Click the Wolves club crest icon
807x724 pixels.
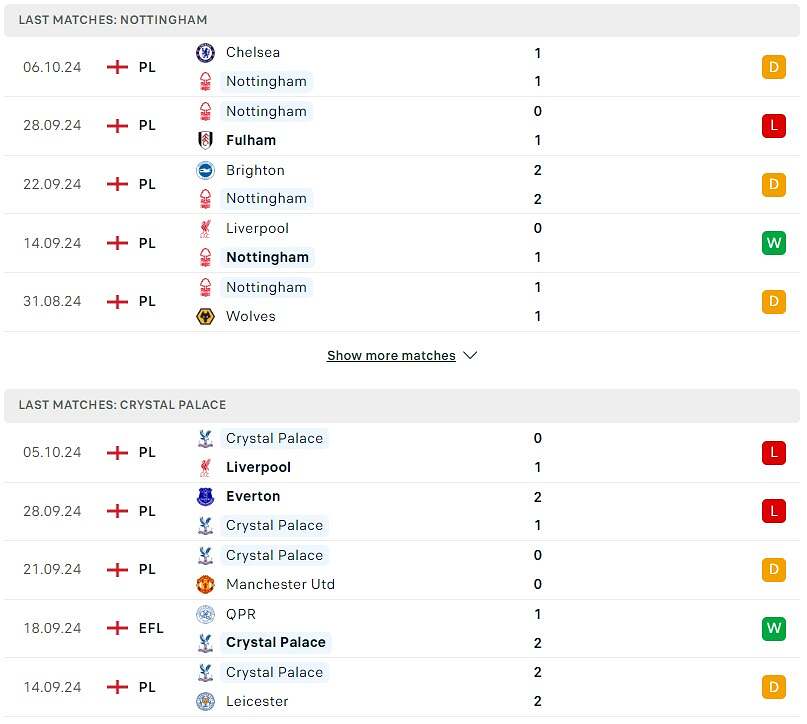point(205,316)
